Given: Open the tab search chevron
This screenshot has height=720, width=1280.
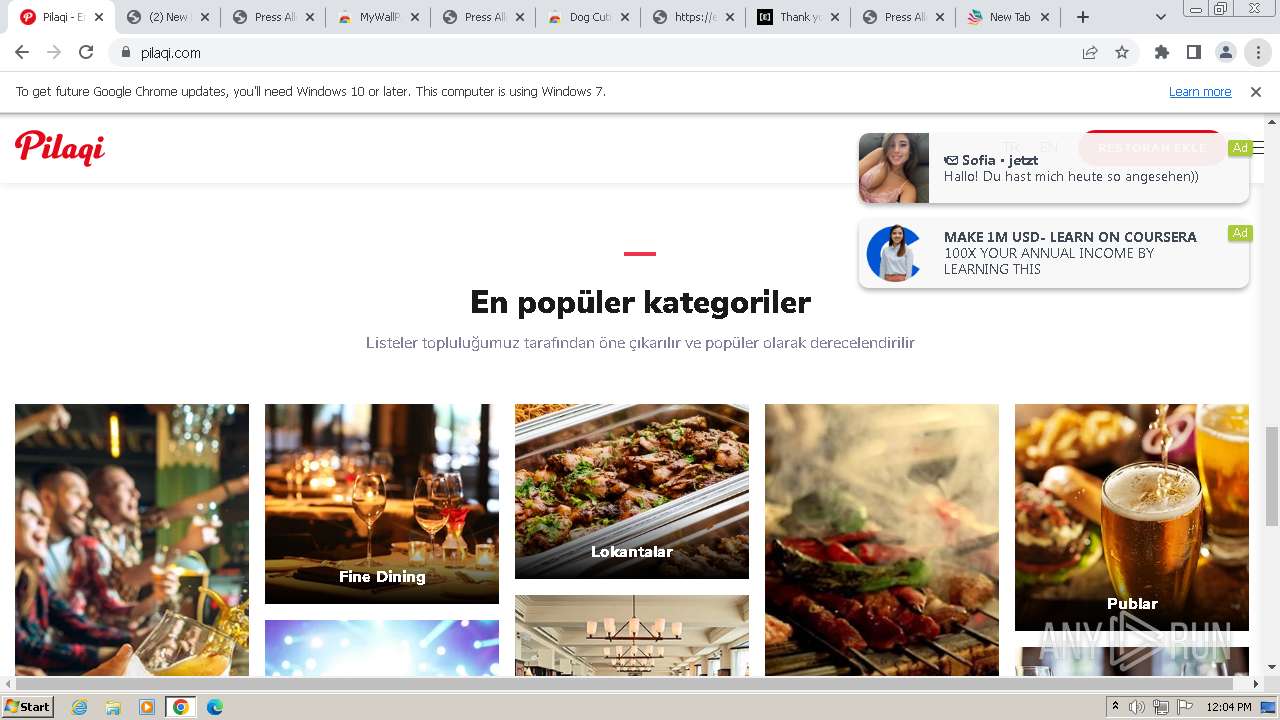Looking at the screenshot, I should pos(1160,17).
